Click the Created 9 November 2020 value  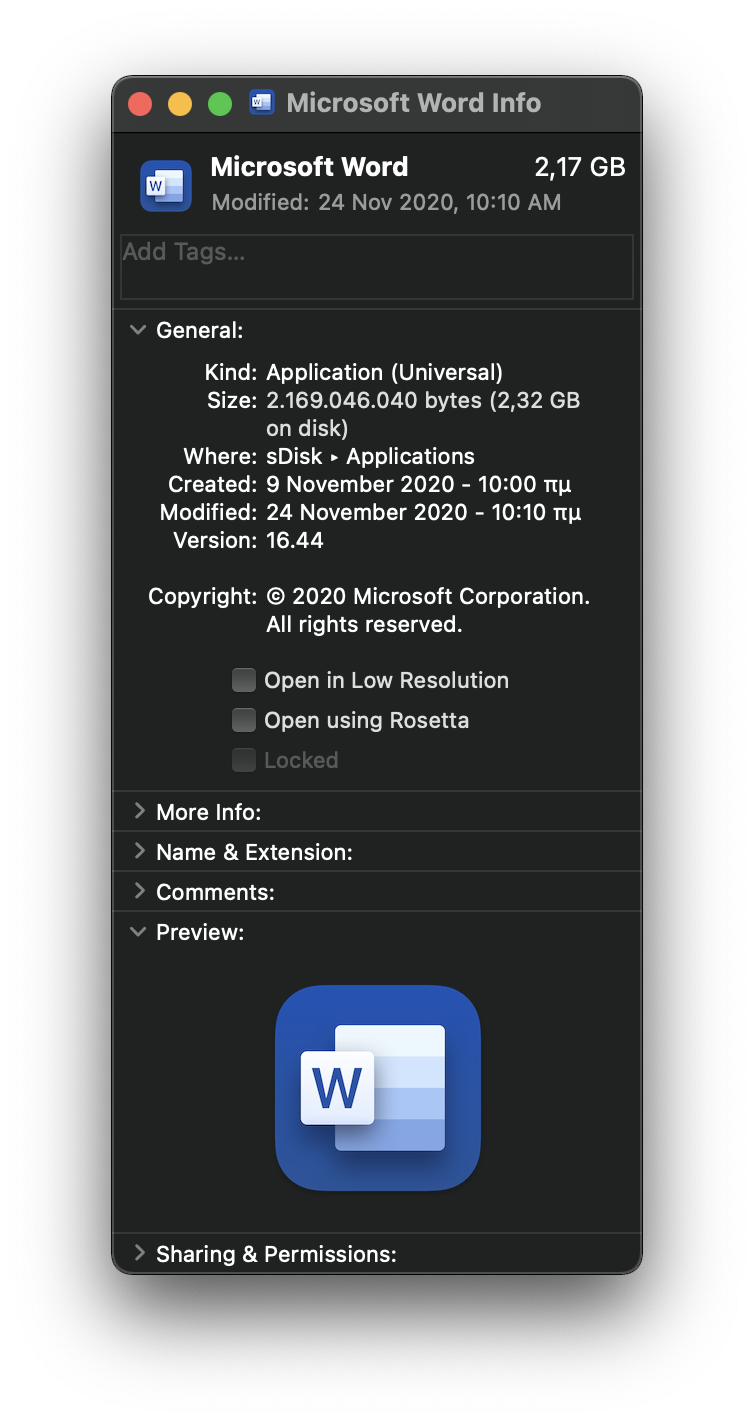(419, 485)
